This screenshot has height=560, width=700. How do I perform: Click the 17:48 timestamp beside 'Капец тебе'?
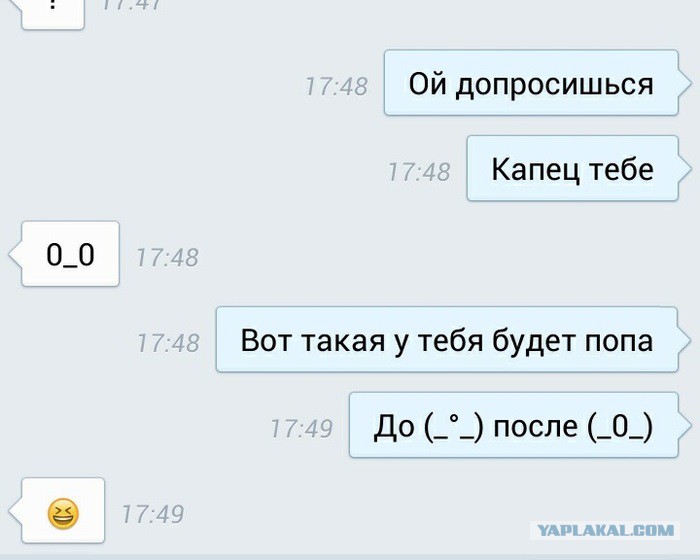tap(419, 172)
